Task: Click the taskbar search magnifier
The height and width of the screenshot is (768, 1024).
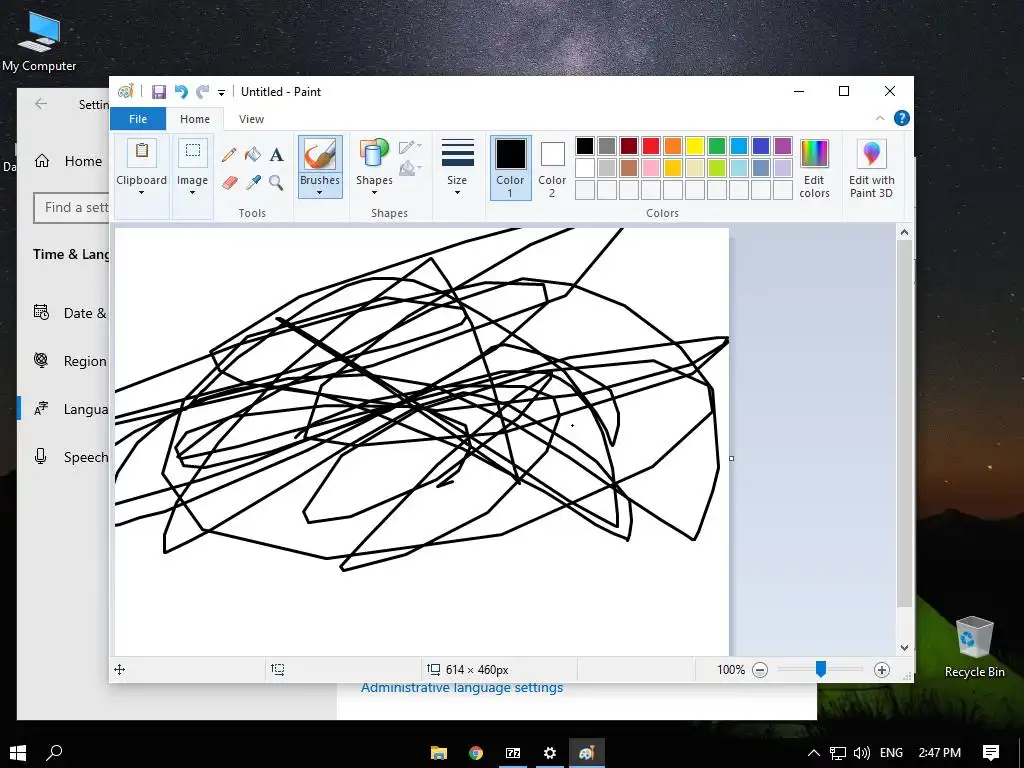Action: [54, 753]
